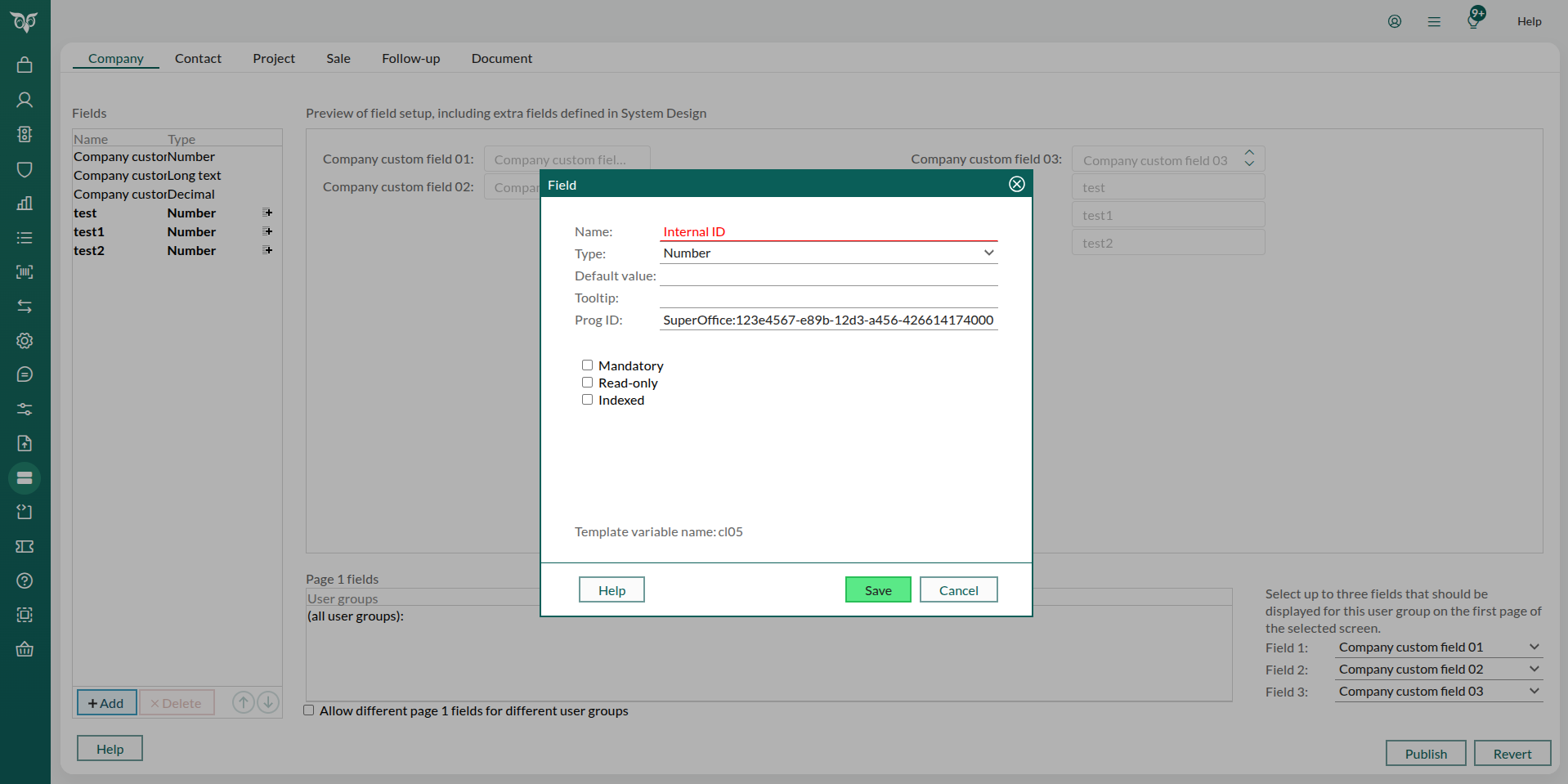Click the owl logo in the top corner
Image resolution: width=1568 pixels, height=784 pixels.
click(x=25, y=22)
